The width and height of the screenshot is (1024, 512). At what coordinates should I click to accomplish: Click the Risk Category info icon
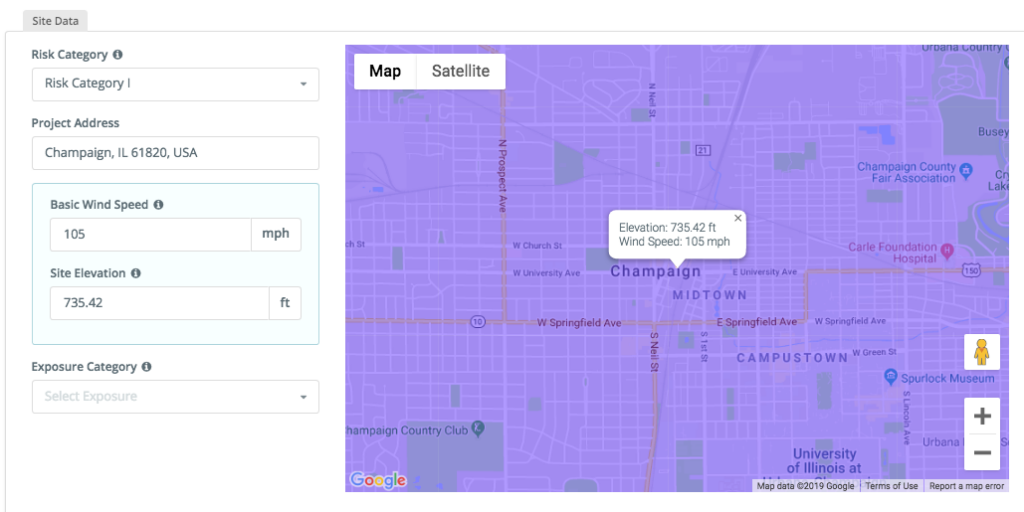click(118, 55)
